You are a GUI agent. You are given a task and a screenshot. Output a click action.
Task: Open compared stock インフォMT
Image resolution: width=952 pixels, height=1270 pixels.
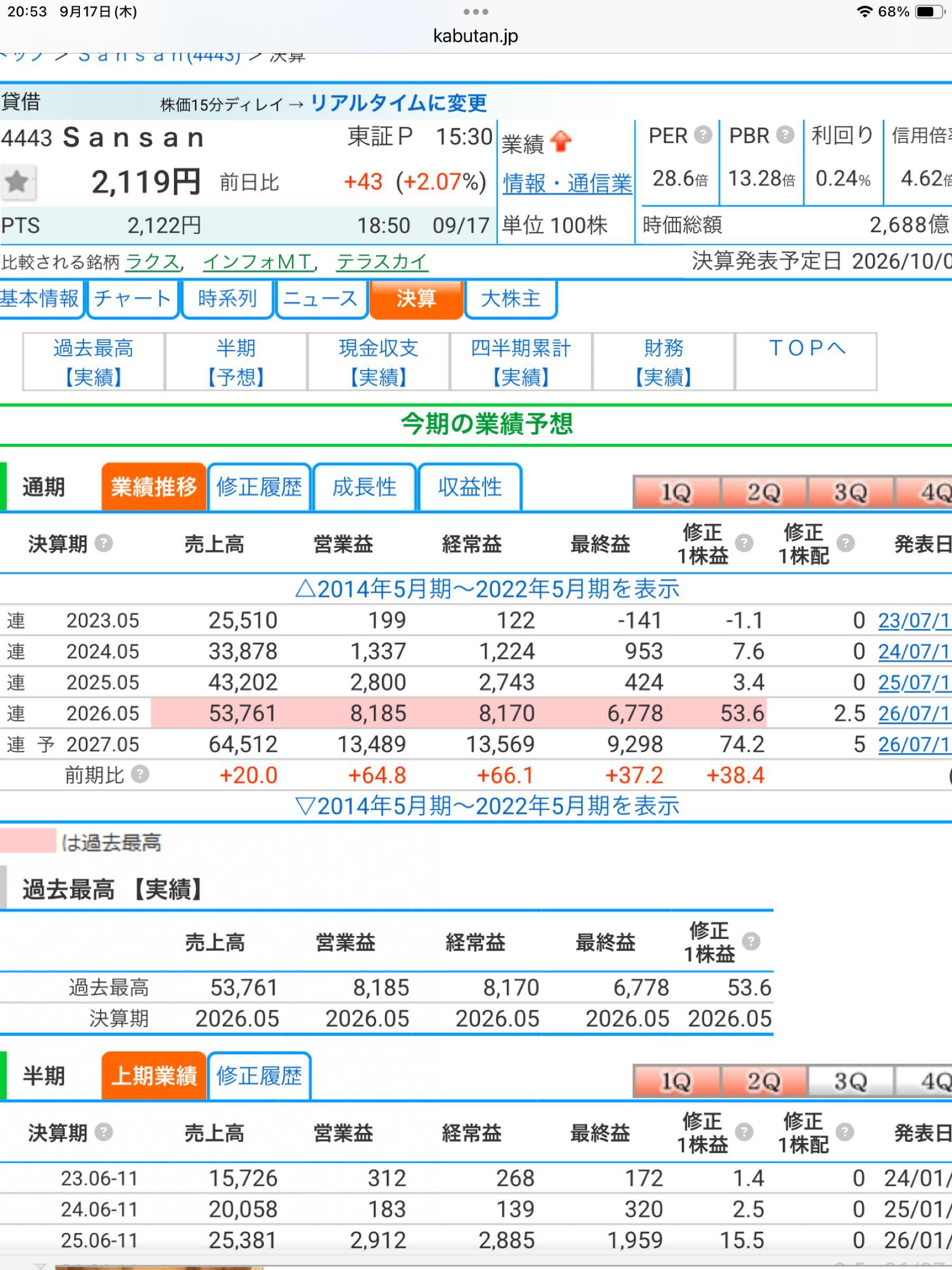click(x=258, y=262)
